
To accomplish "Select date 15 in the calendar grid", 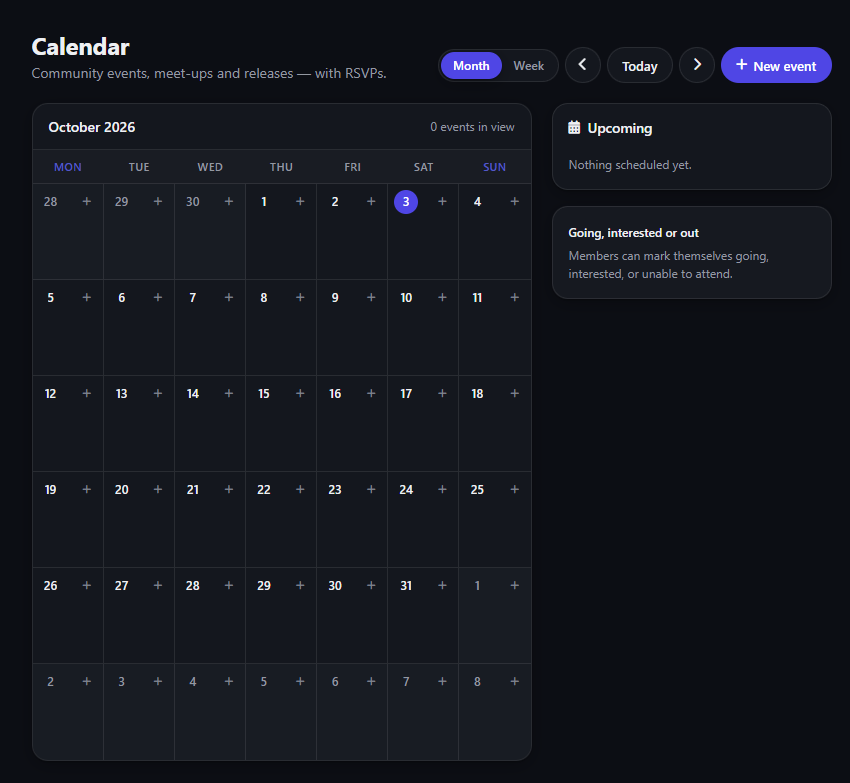I will (x=264, y=394).
